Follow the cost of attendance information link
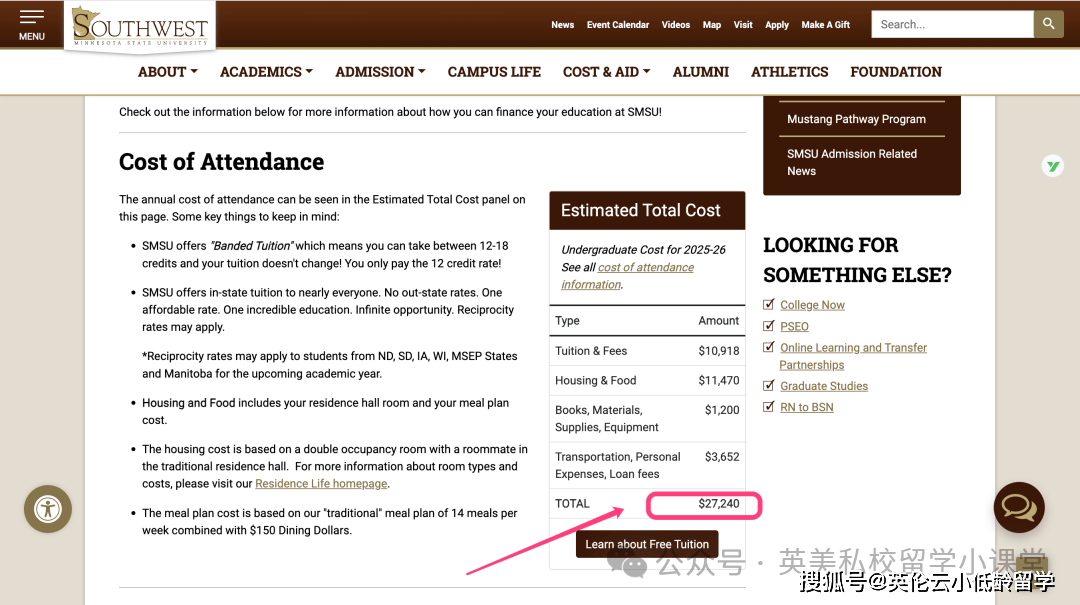 pos(645,268)
